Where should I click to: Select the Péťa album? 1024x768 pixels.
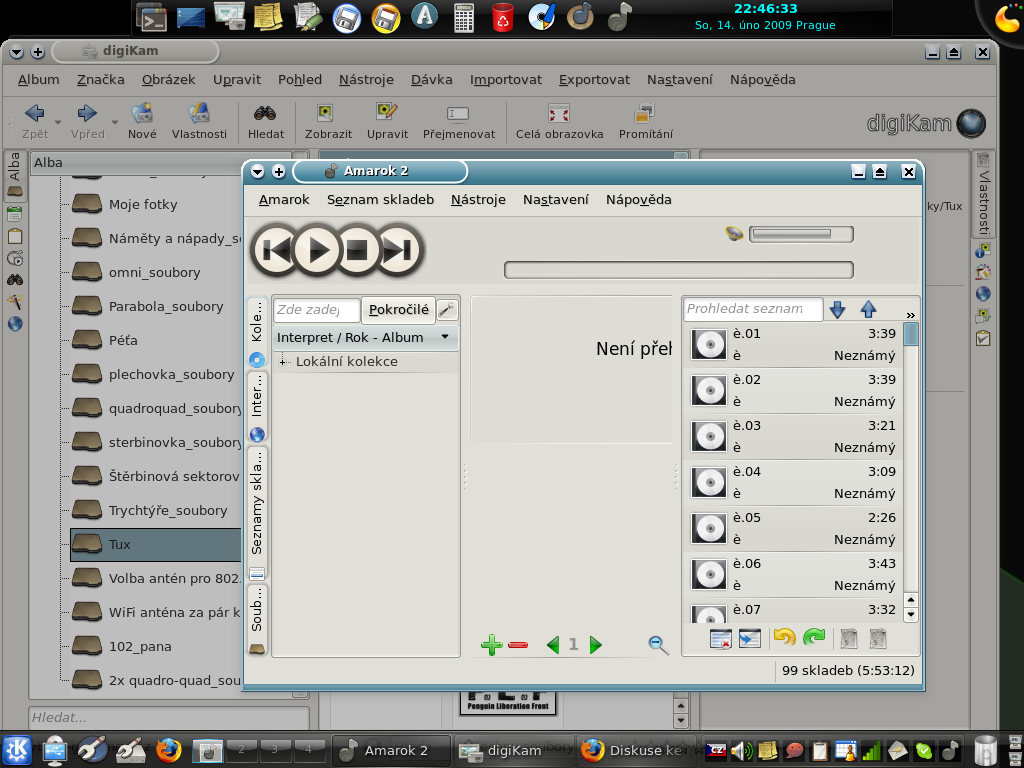[123, 340]
